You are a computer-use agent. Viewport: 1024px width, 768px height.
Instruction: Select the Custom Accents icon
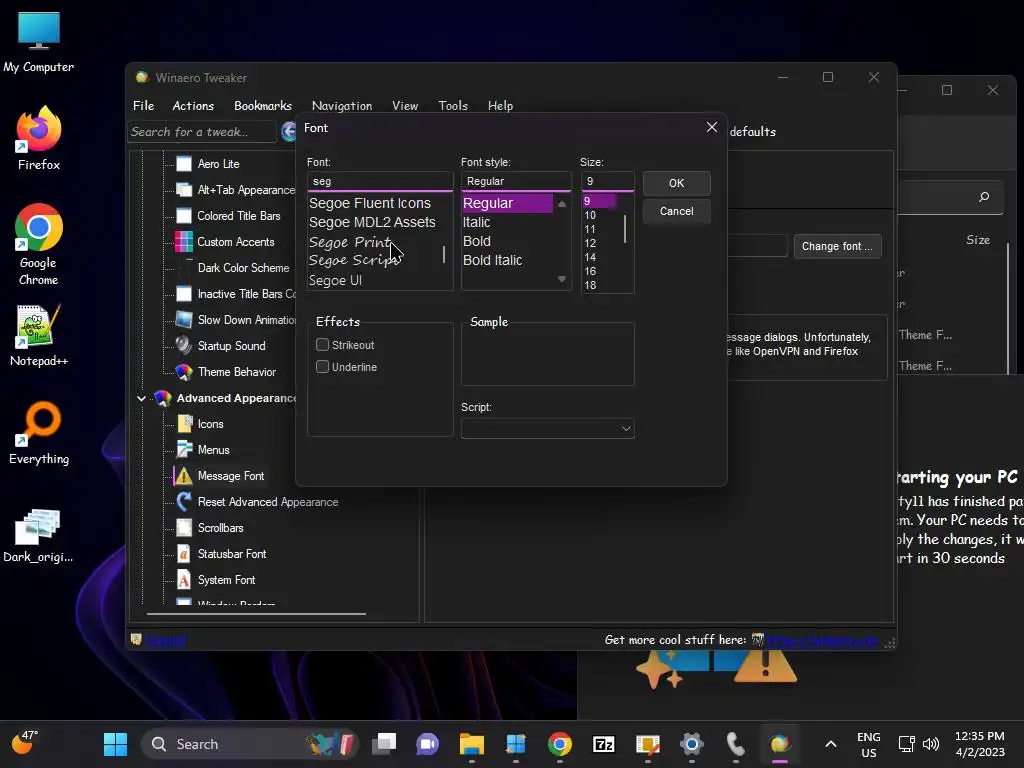pyautogui.click(x=184, y=242)
